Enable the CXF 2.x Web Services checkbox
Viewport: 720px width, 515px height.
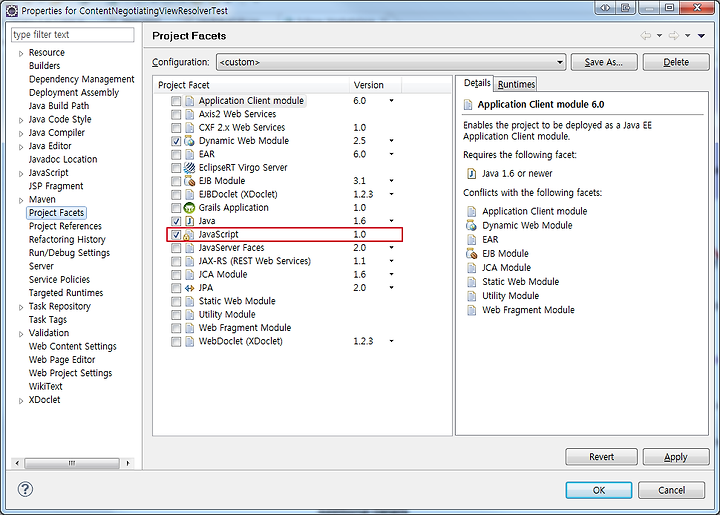pyautogui.click(x=176, y=128)
